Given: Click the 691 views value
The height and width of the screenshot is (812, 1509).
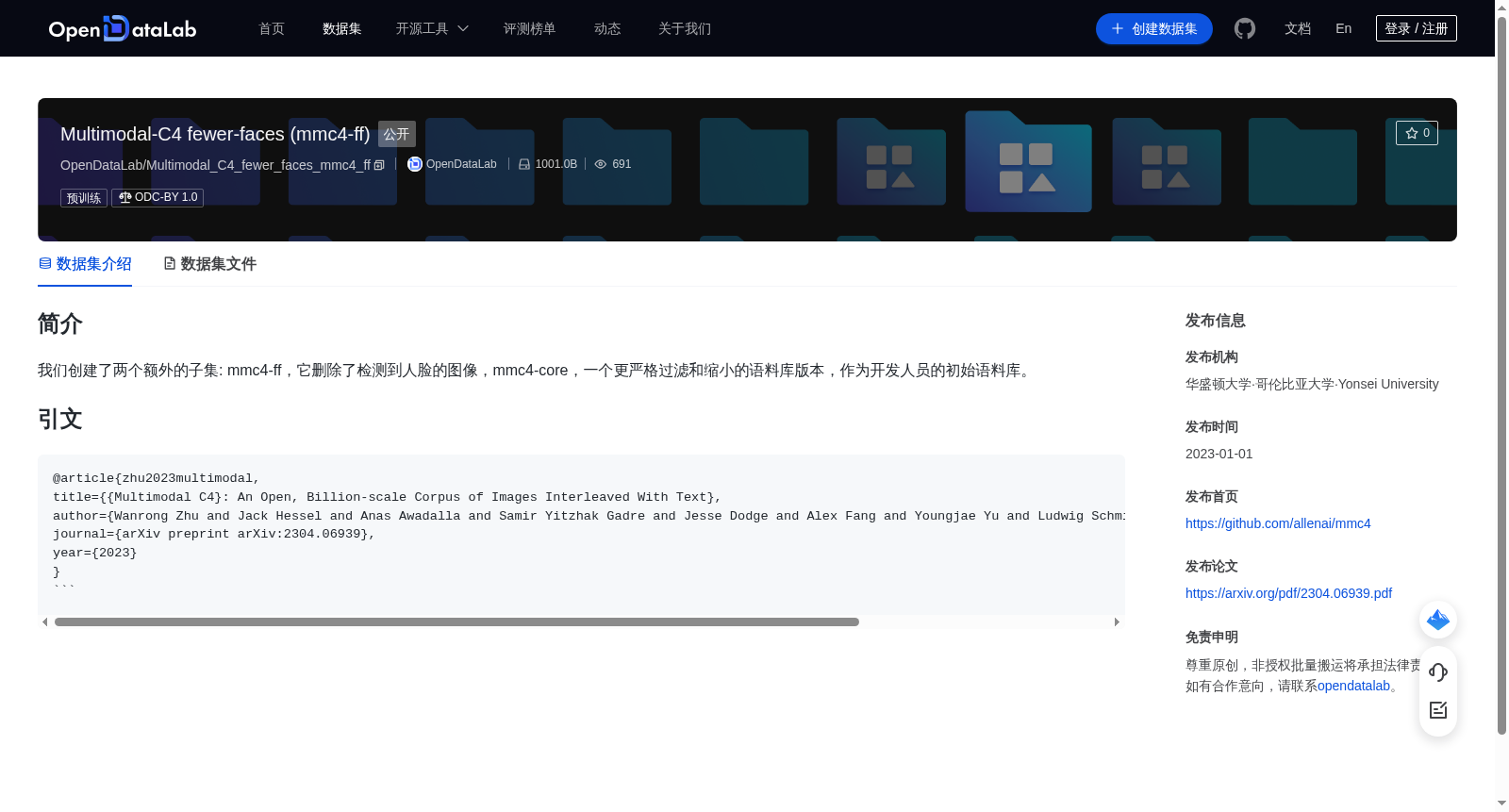Looking at the screenshot, I should point(622,164).
